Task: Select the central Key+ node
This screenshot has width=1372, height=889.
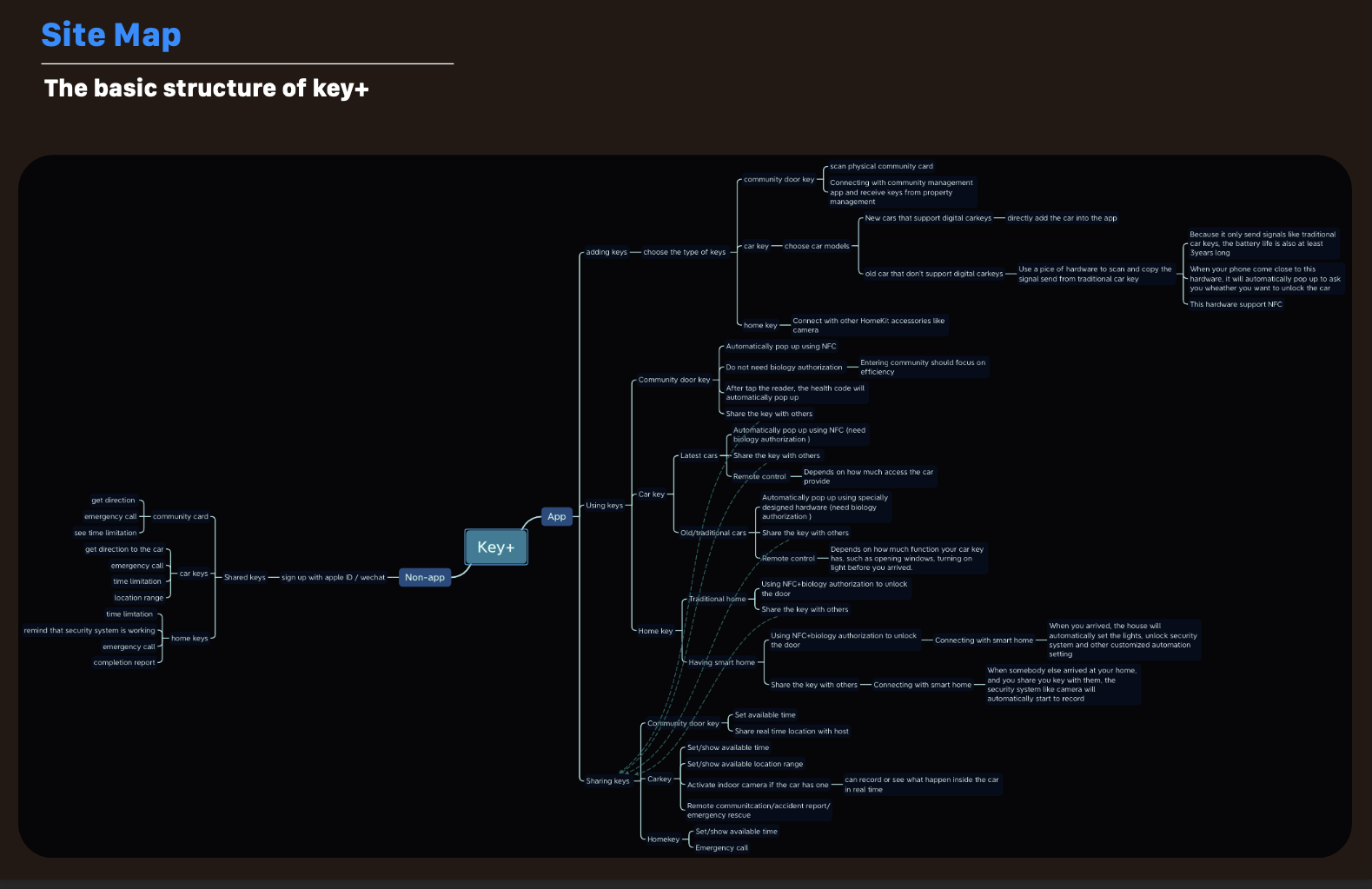Action: (495, 547)
